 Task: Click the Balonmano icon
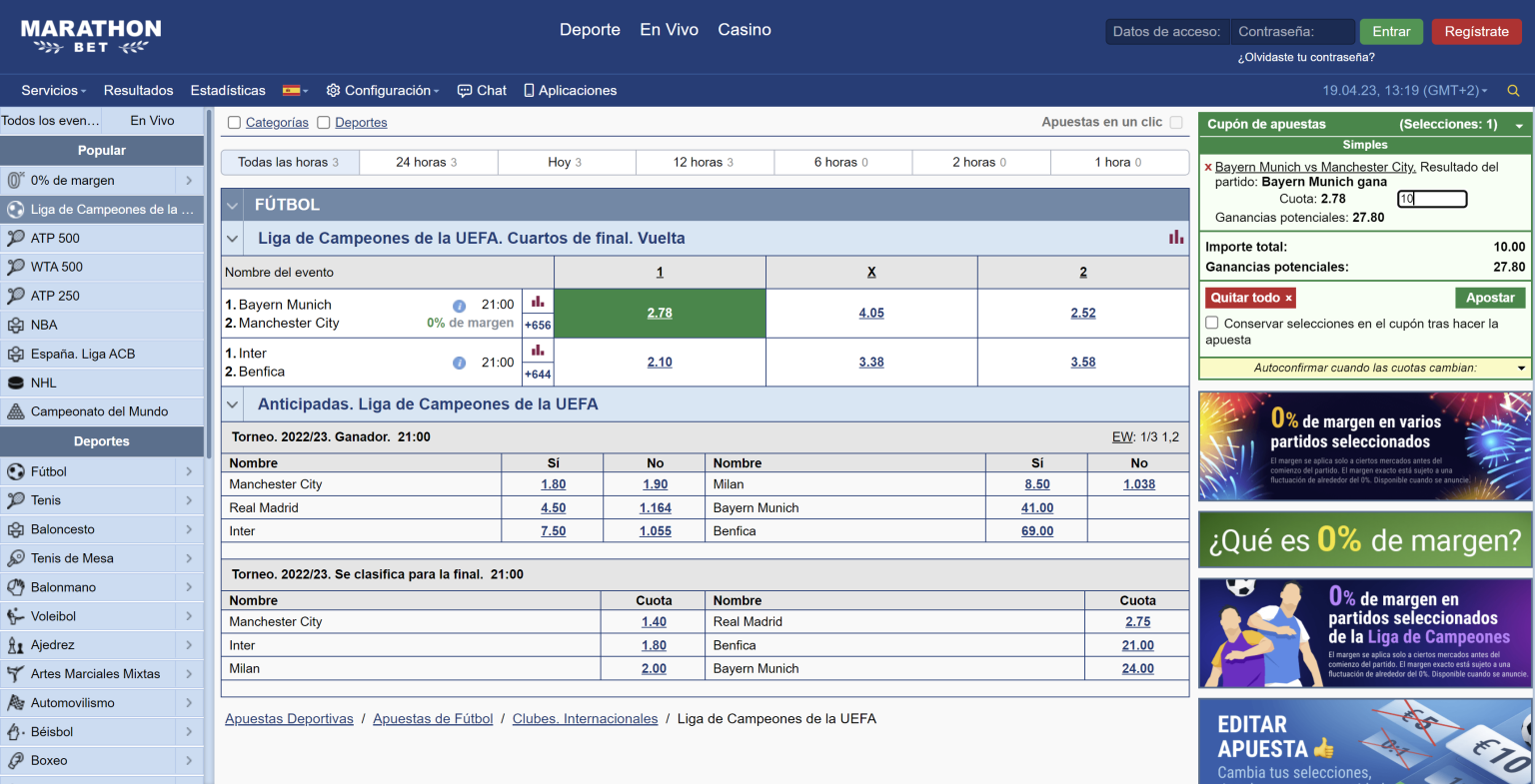(15, 587)
